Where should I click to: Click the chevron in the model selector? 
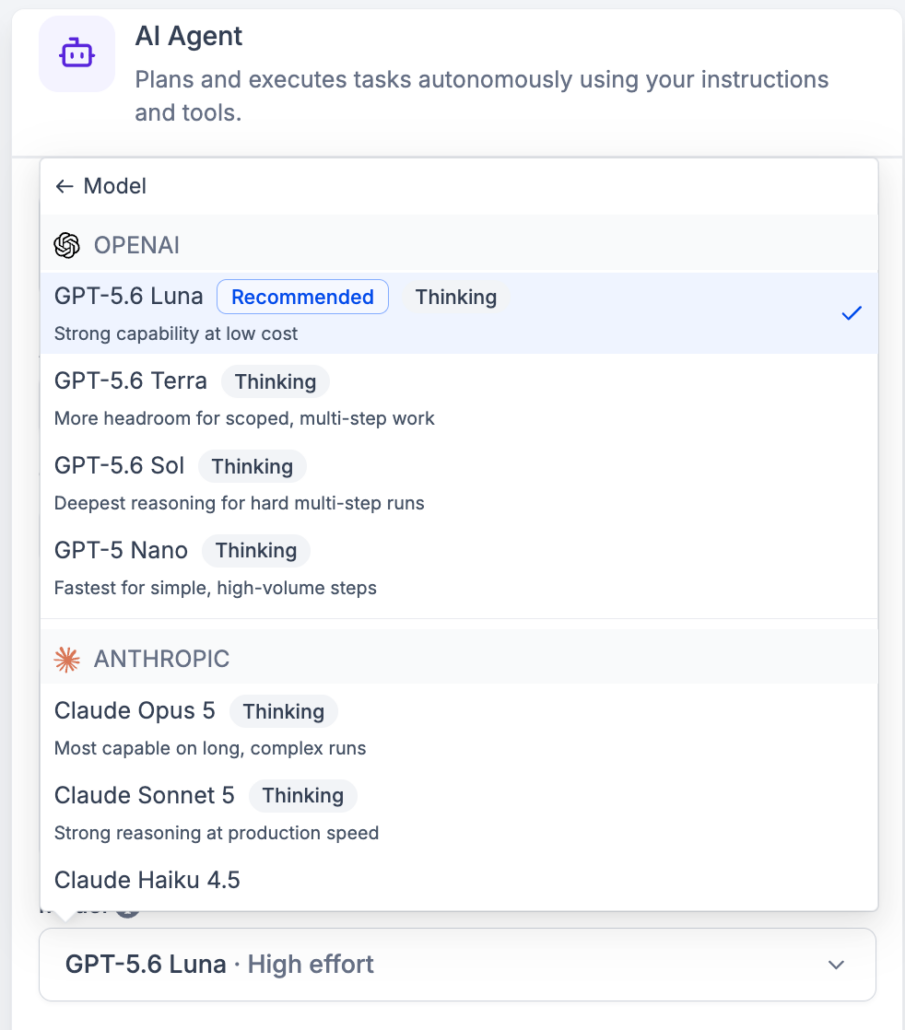[x=836, y=965]
